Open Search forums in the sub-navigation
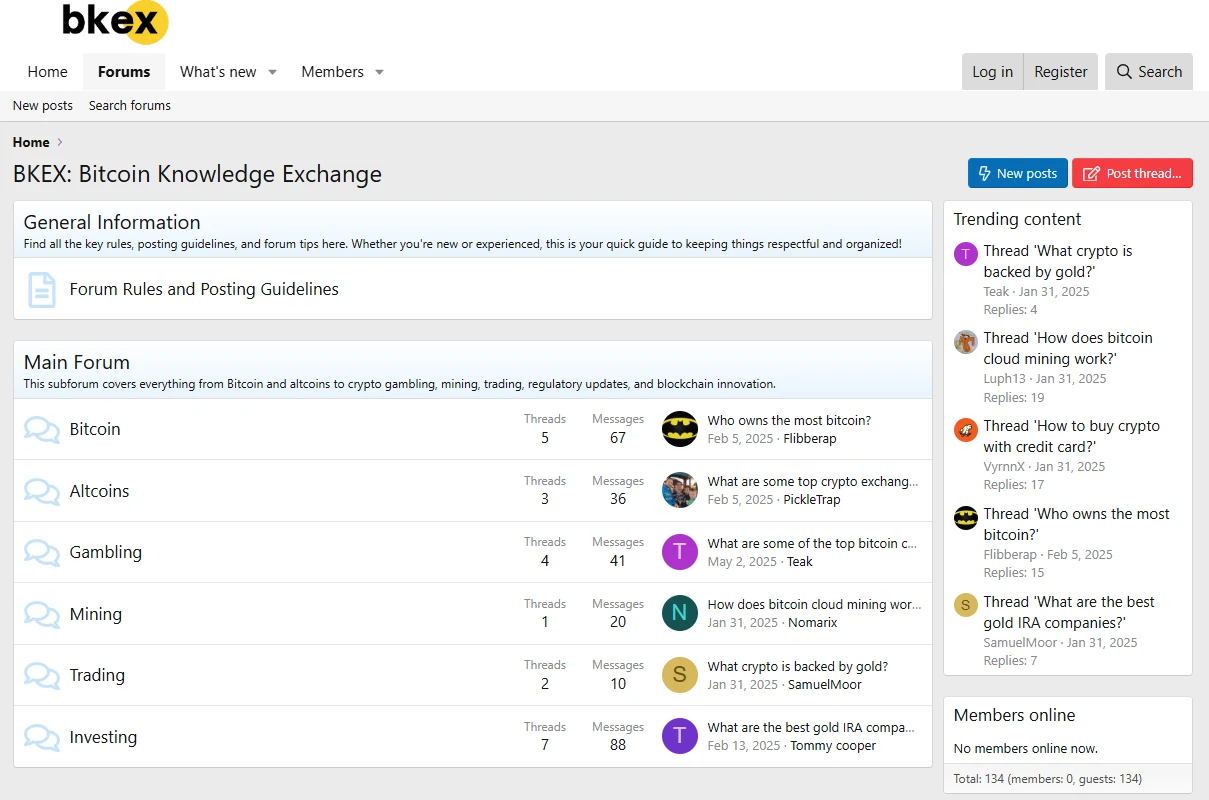 click(x=130, y=105)
